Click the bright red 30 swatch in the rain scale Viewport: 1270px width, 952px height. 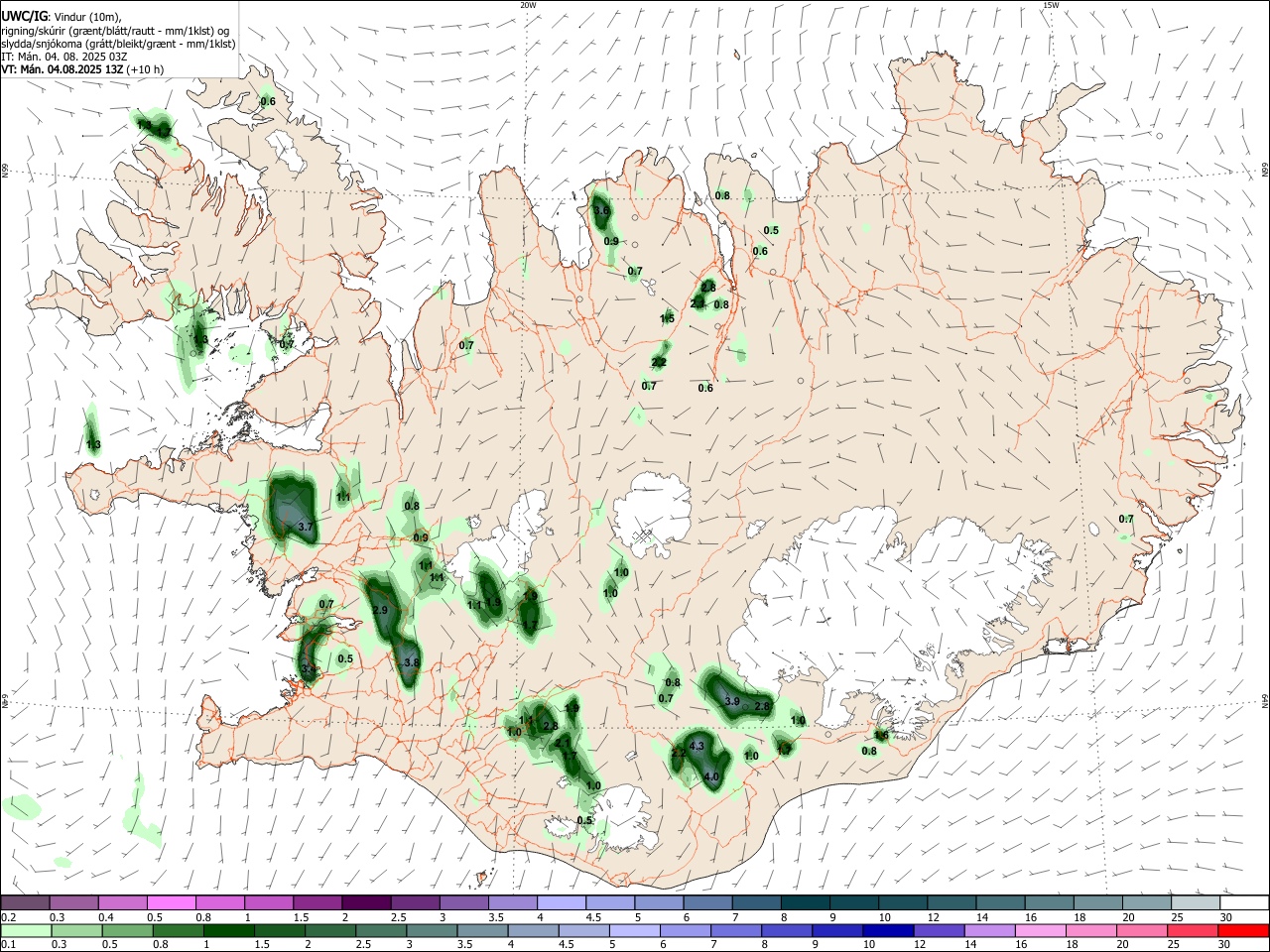click(x=1244, y=930)
